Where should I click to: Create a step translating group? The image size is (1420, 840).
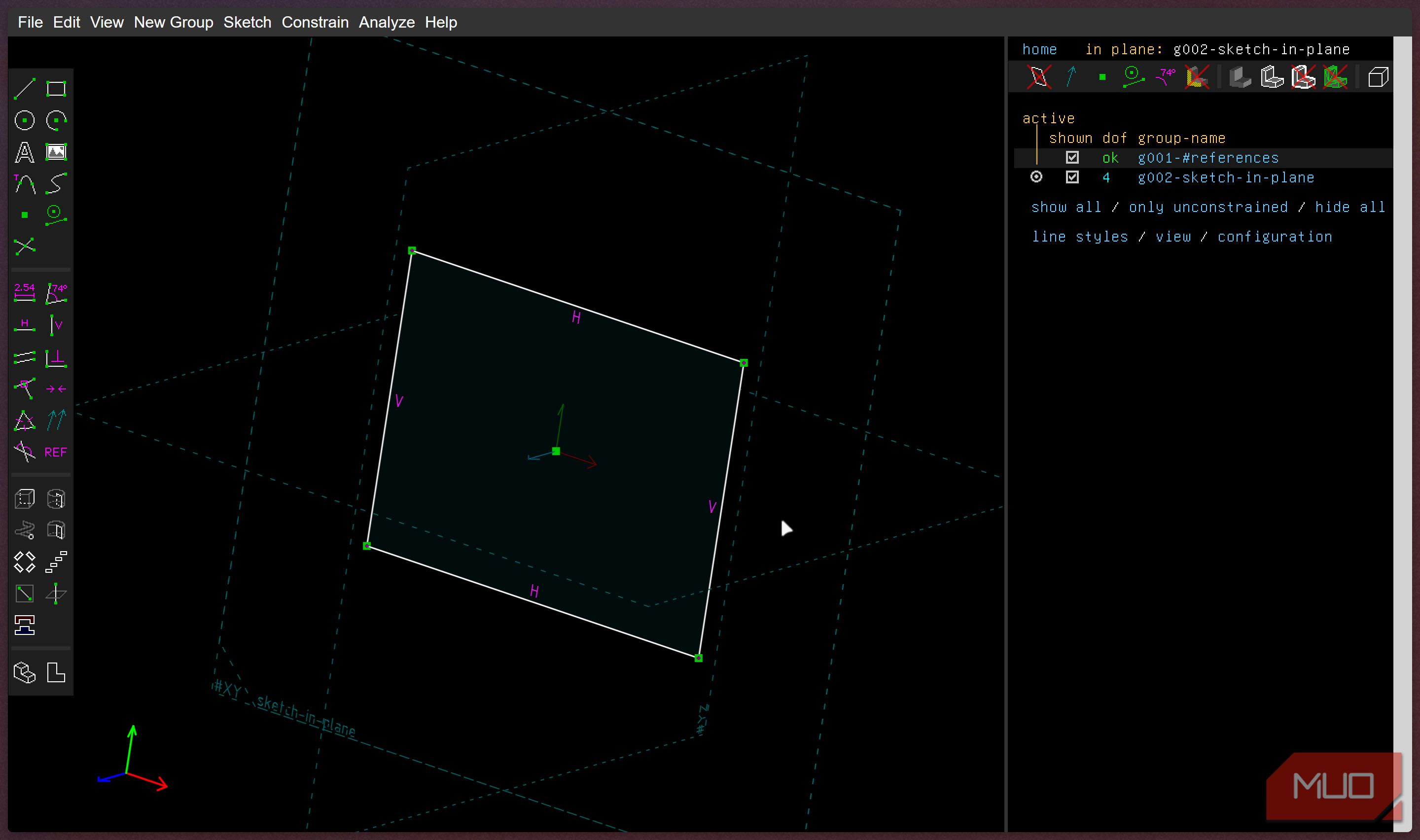(56, 562)
